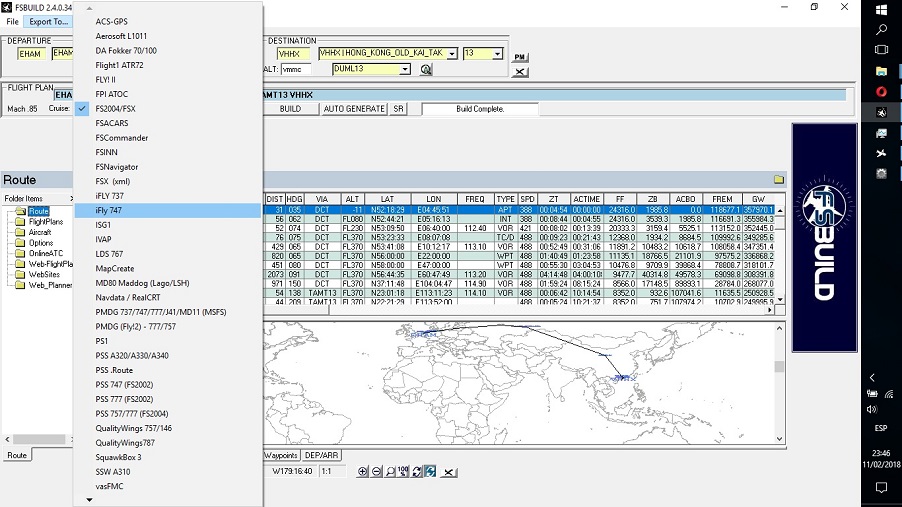Select the OnlineATC folder in tree

(46, 253)
